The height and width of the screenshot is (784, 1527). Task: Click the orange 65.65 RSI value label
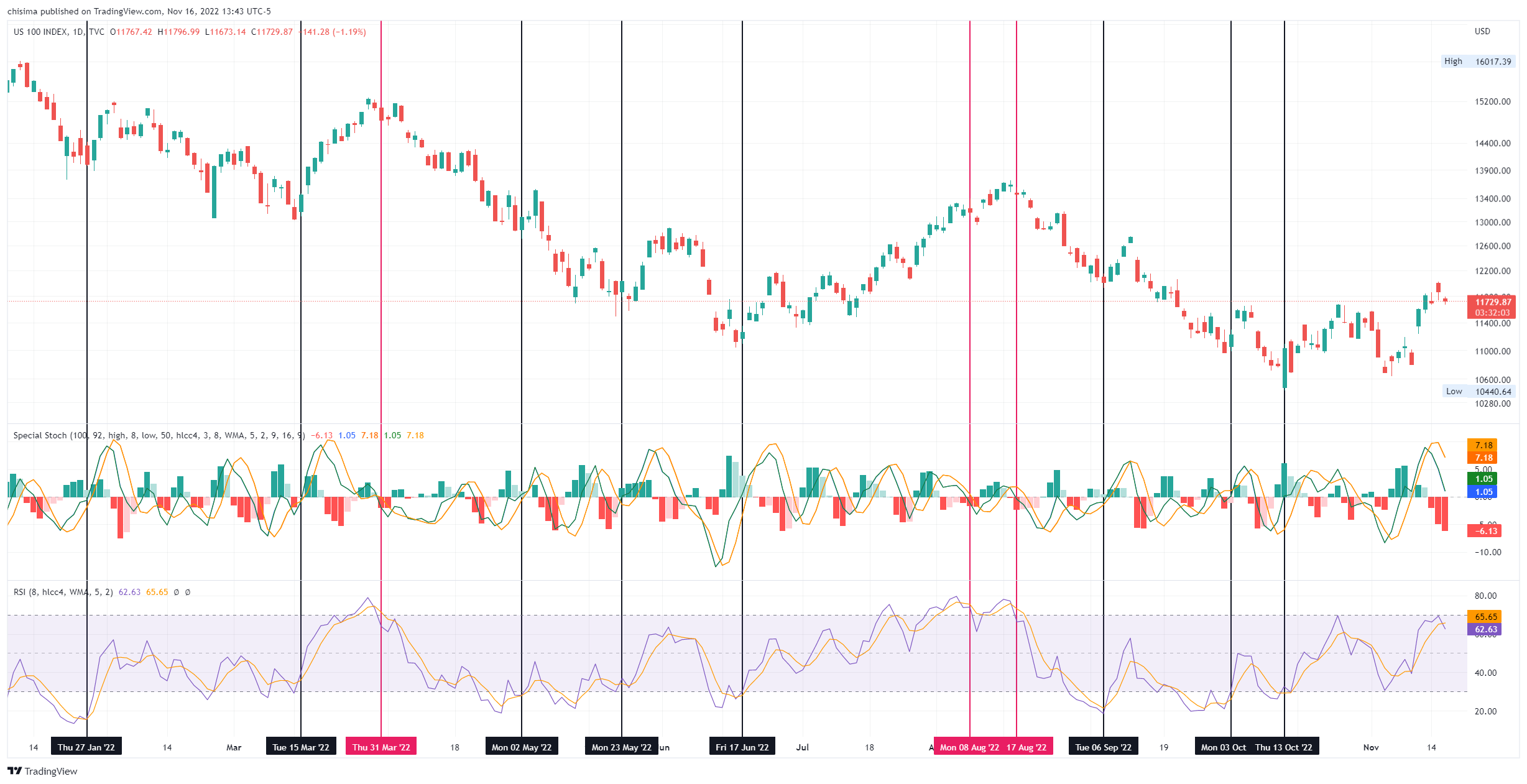1485,617
